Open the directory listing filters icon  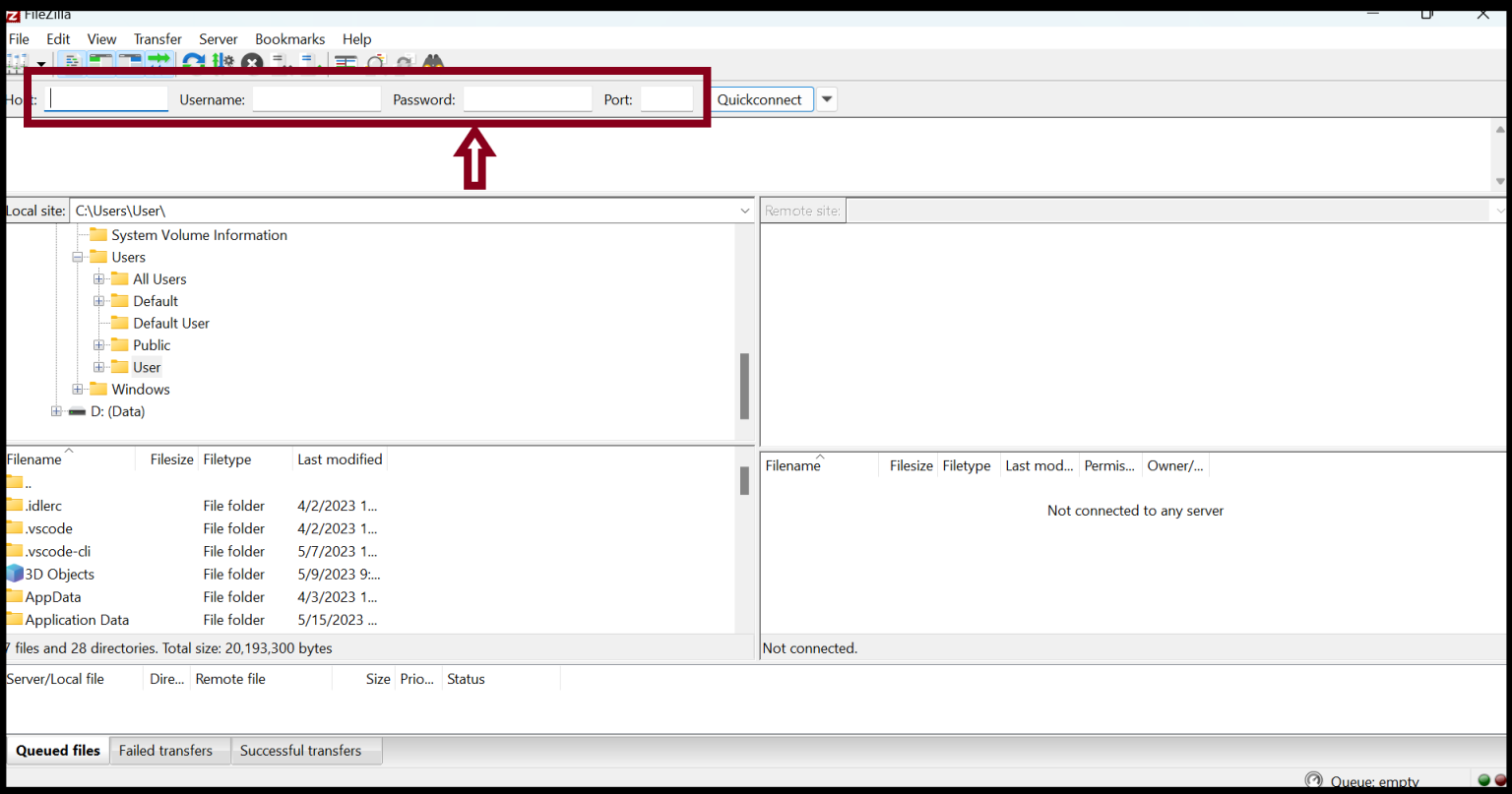click(x=346, y=63)
